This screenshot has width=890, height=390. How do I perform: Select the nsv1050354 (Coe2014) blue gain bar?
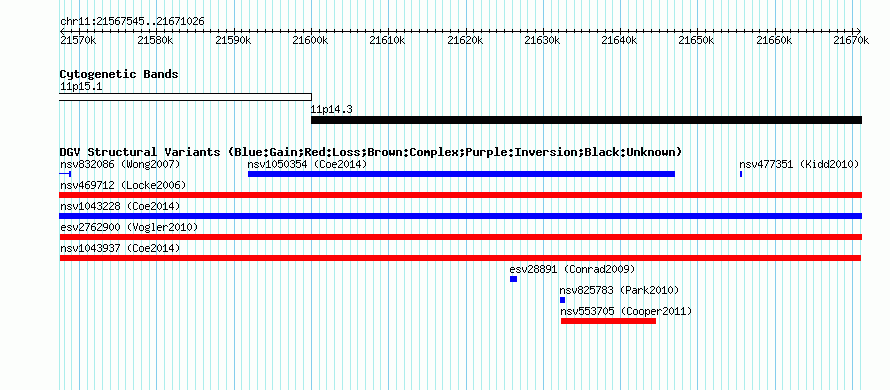tap(461, 174)
